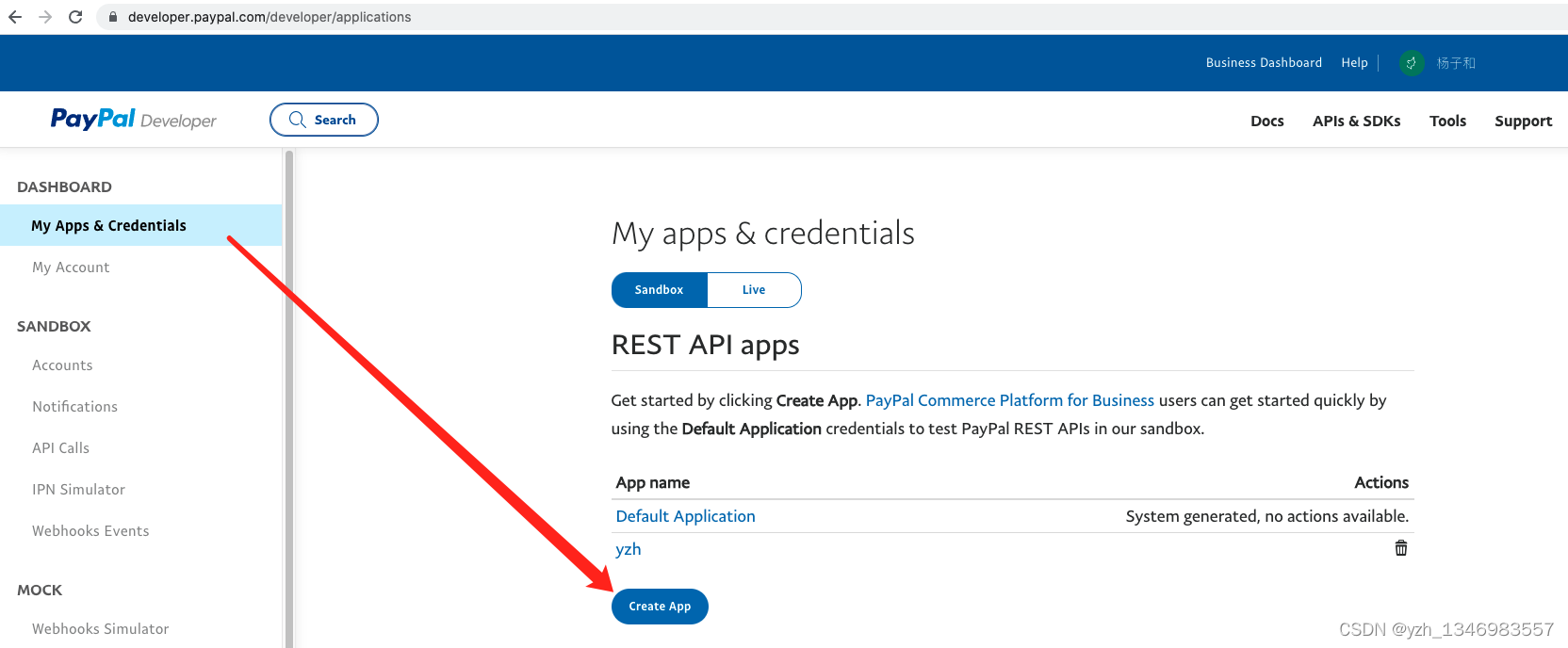Click the DASHBOARD section heading
Viewport: 1568px width, 648px height.
coord(64,186)
